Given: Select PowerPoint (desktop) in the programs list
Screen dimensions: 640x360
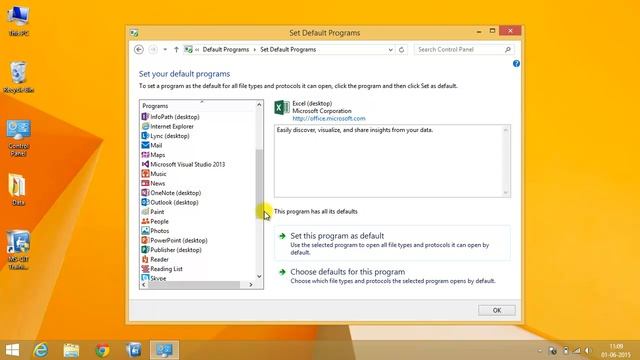Looking at the screenshot, I should (x=174, y=240).
